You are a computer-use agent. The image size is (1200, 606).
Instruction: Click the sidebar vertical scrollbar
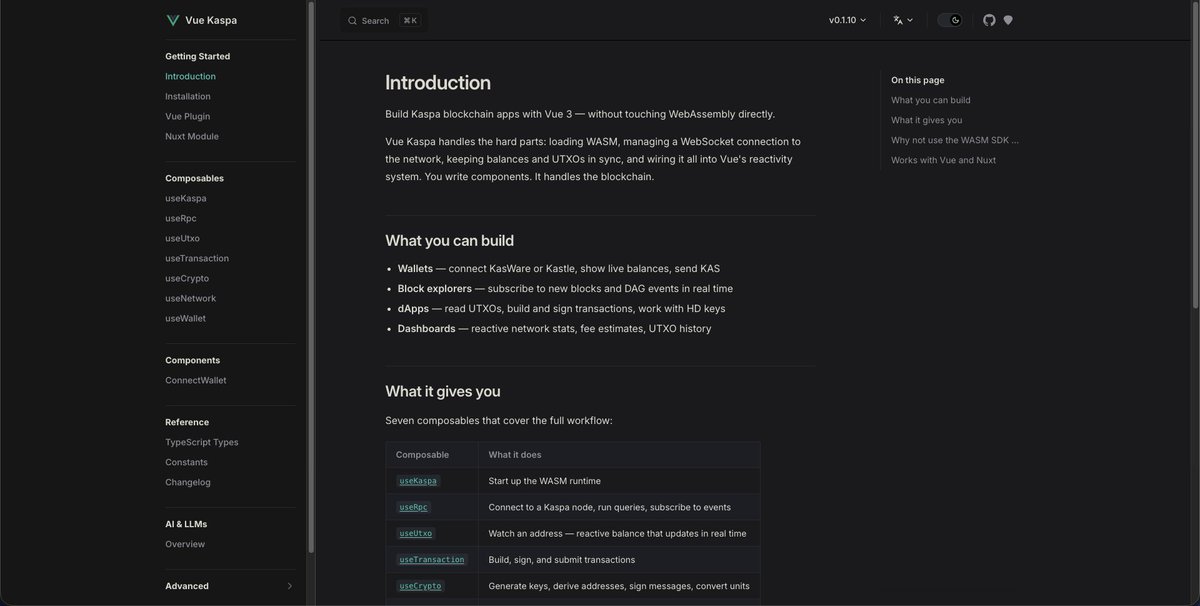point(311,275)
